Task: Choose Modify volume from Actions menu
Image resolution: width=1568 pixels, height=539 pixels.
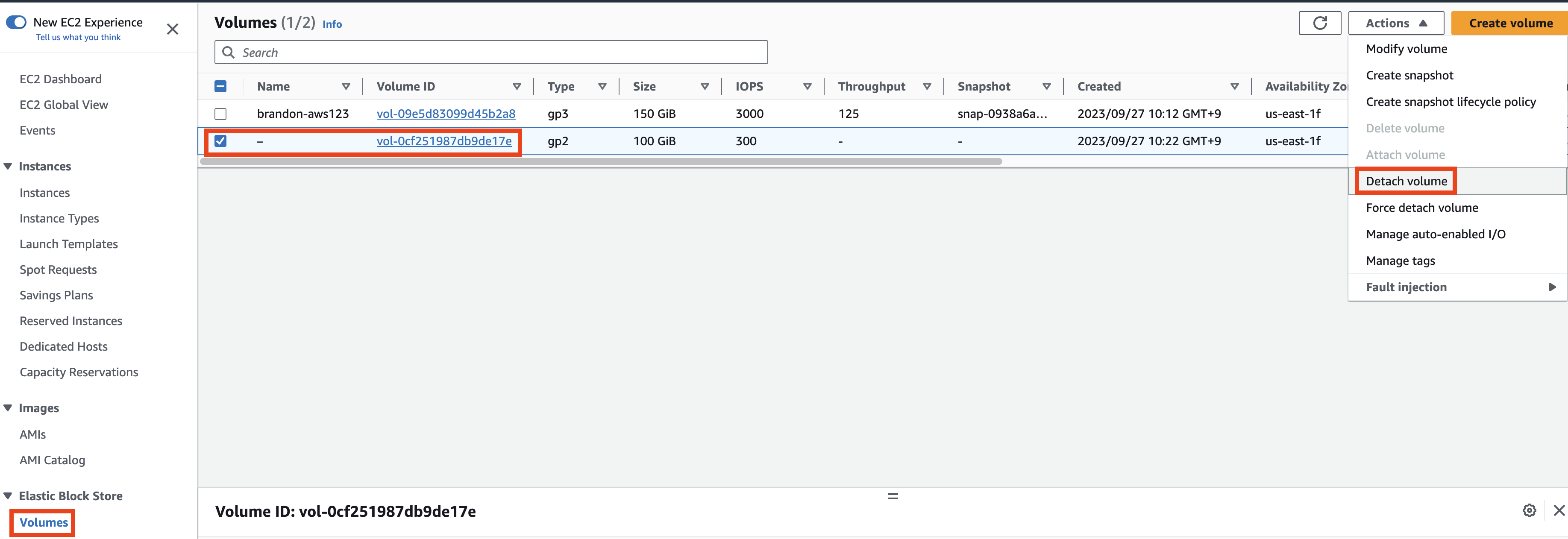Action: pos(1406,49)
